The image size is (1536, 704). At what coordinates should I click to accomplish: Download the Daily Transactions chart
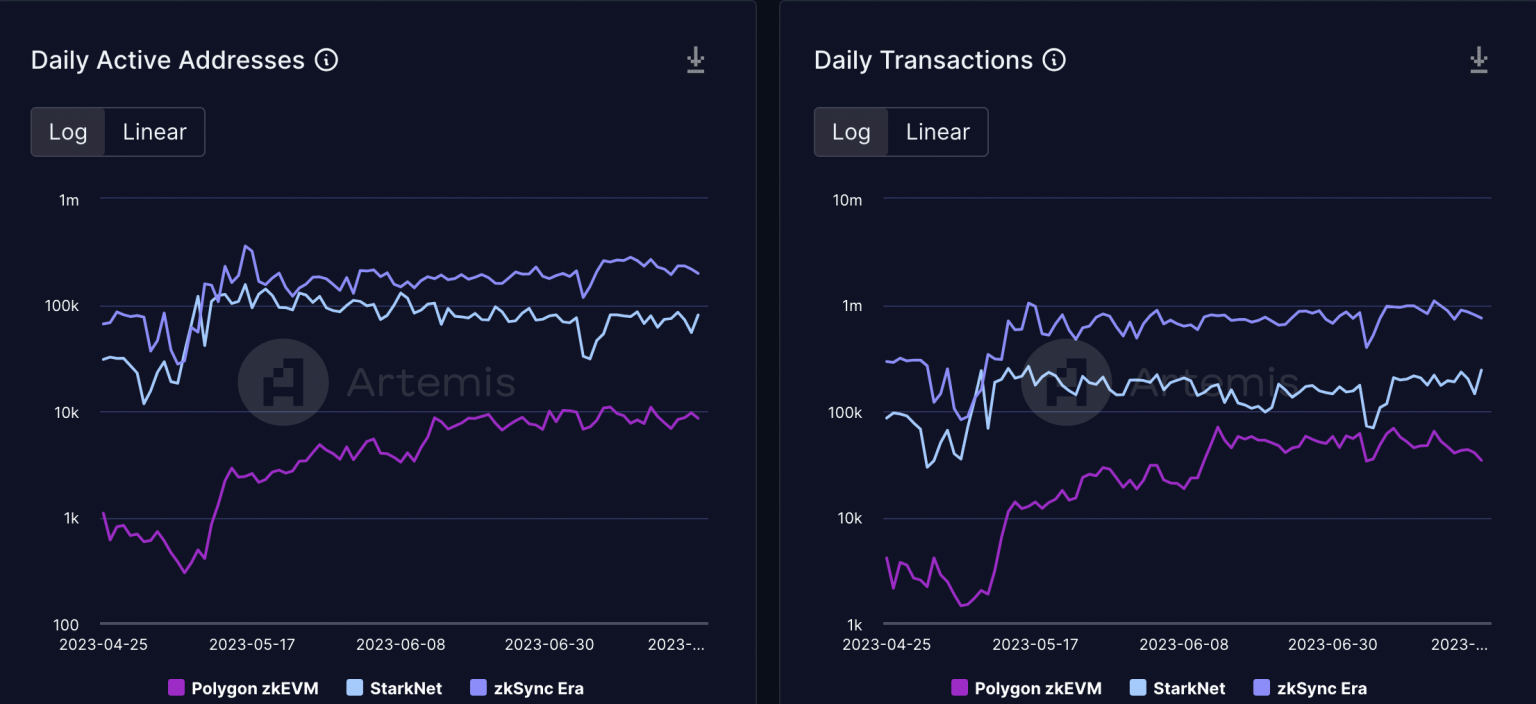pyautogui.click(x=1478, y=61)
